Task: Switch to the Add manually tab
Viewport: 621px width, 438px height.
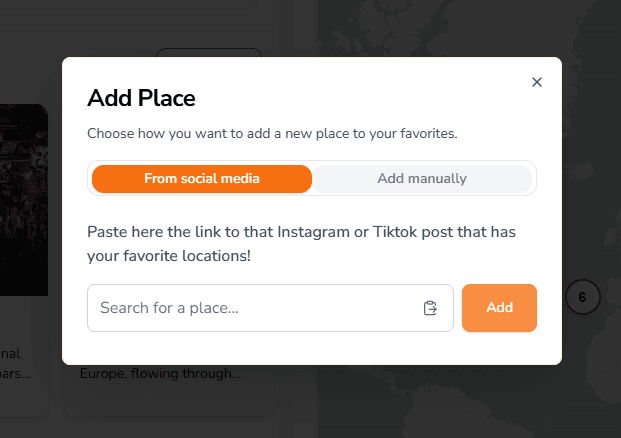Action: (422, 179)
